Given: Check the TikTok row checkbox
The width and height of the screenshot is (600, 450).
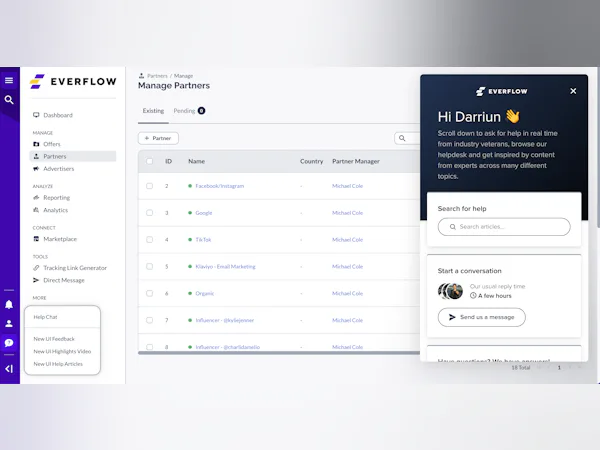Looking at the screenshot, I should click(150, 240).
